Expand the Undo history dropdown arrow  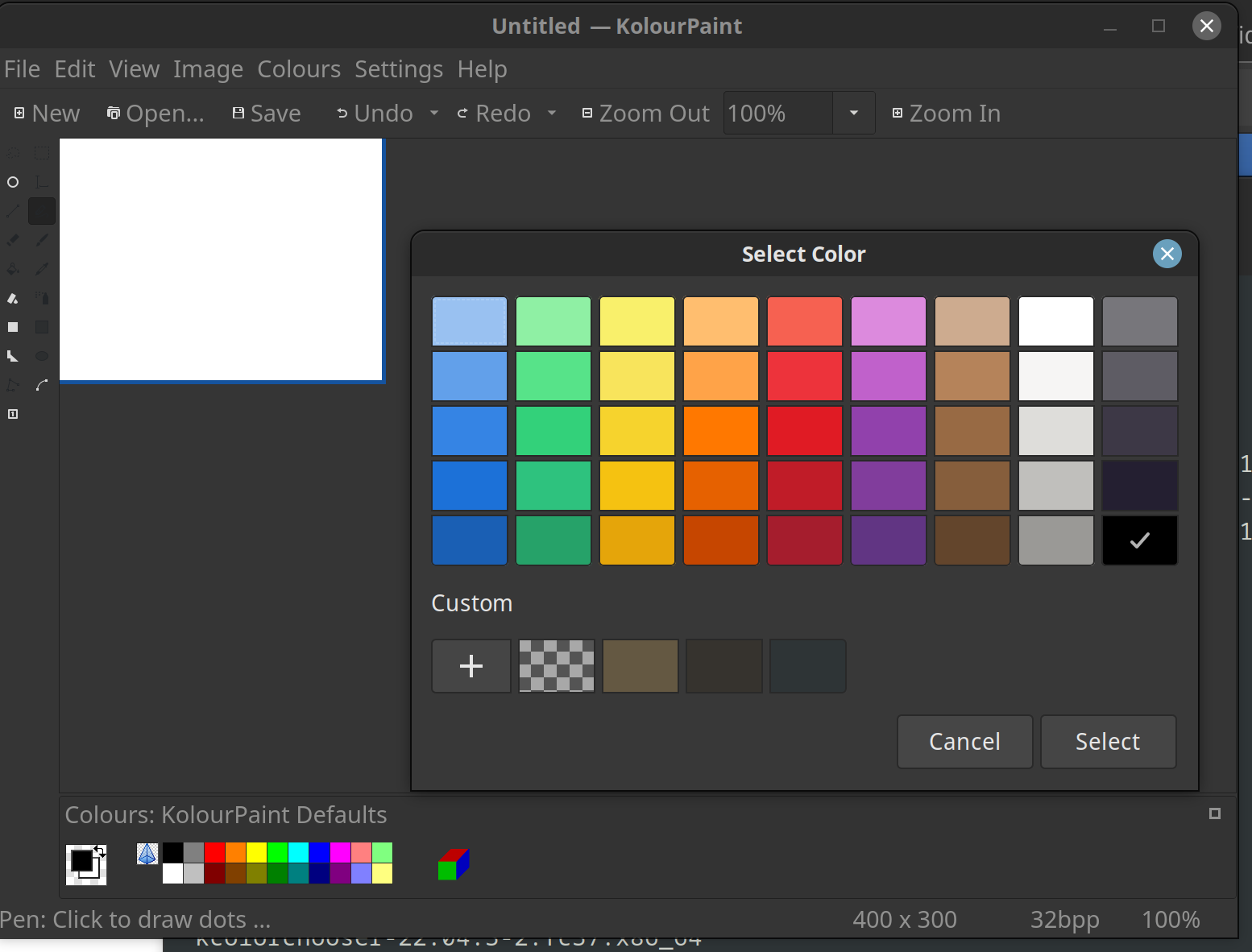coord(433,113)
